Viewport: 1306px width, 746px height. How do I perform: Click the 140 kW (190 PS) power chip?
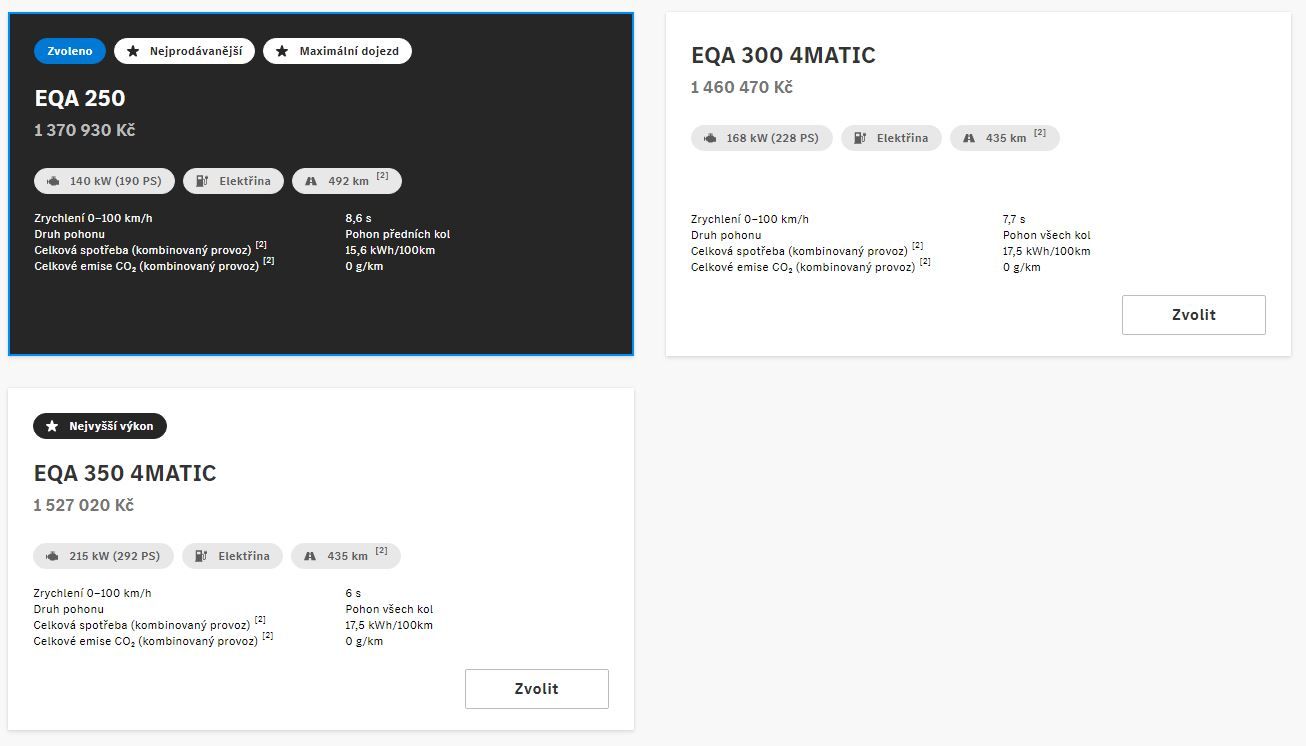105,181
